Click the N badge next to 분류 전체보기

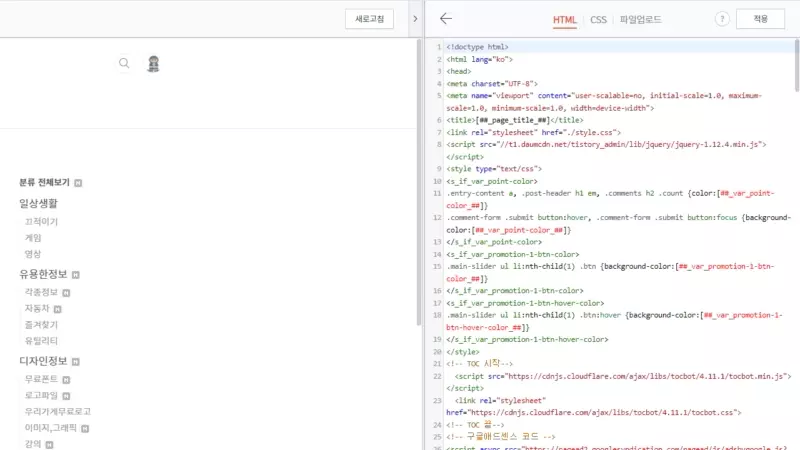[x=78, y=183]
